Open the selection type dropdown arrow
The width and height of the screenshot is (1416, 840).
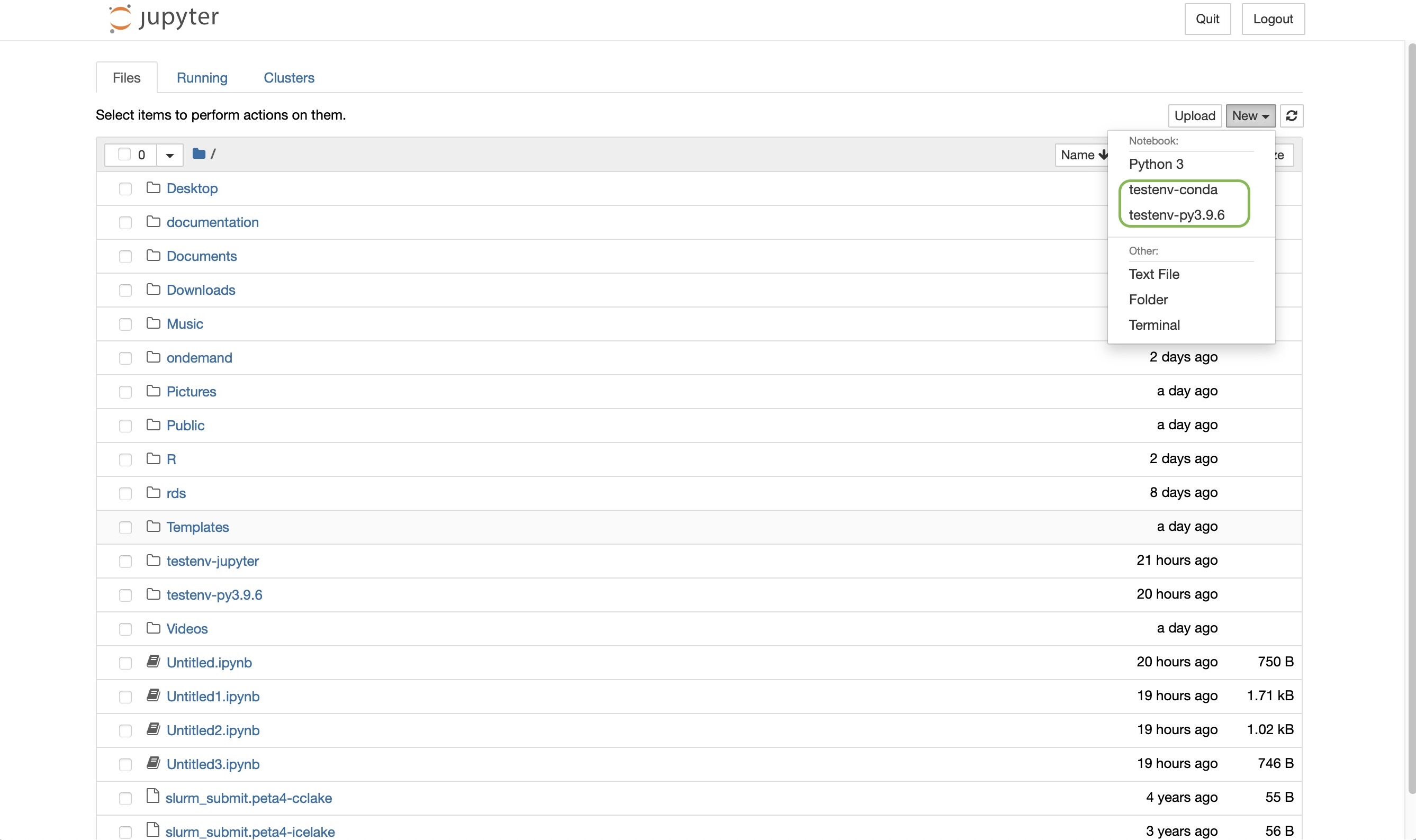tap(169, 155)
